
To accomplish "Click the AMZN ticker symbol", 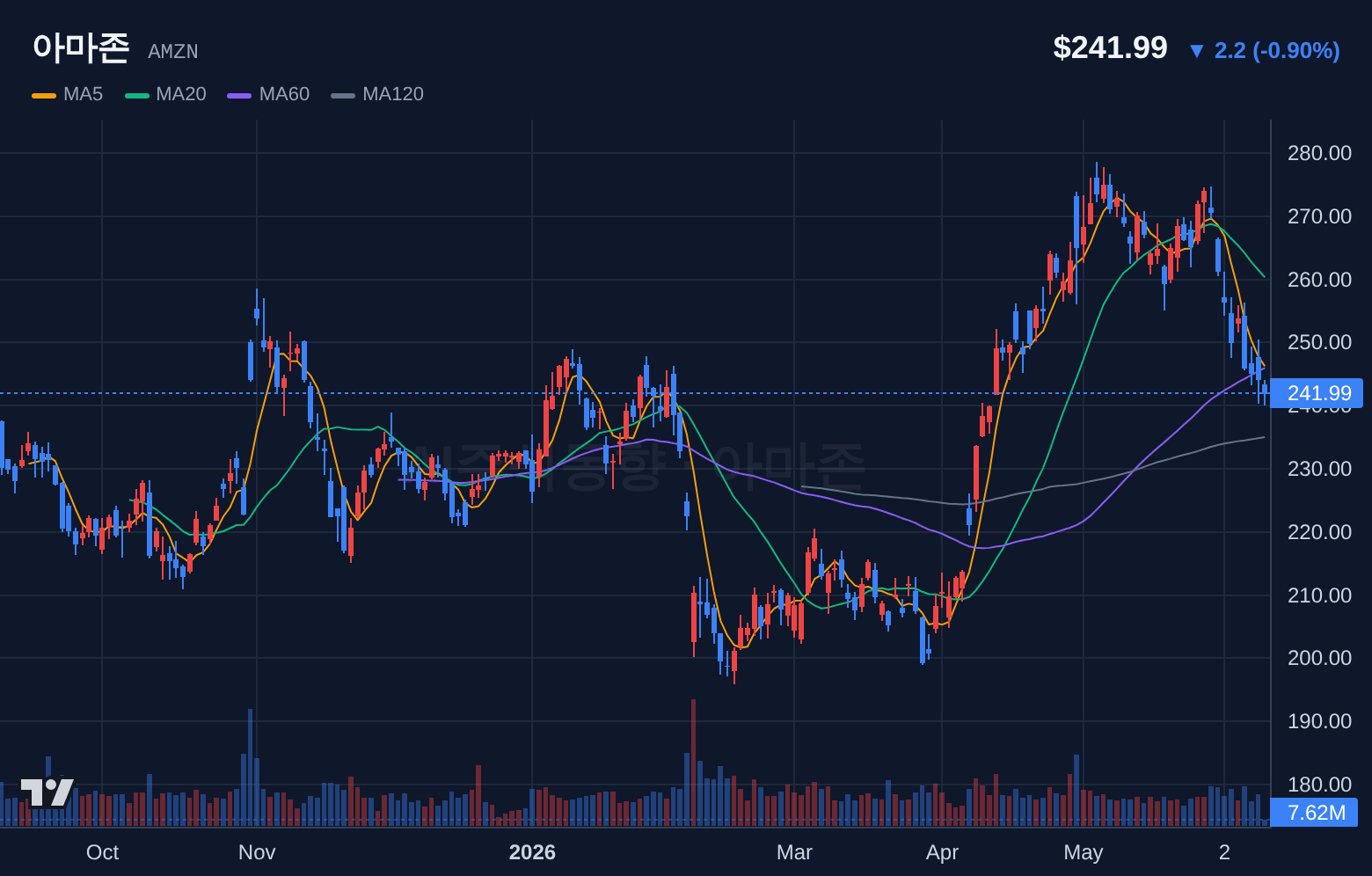I will tap(173, 52).
